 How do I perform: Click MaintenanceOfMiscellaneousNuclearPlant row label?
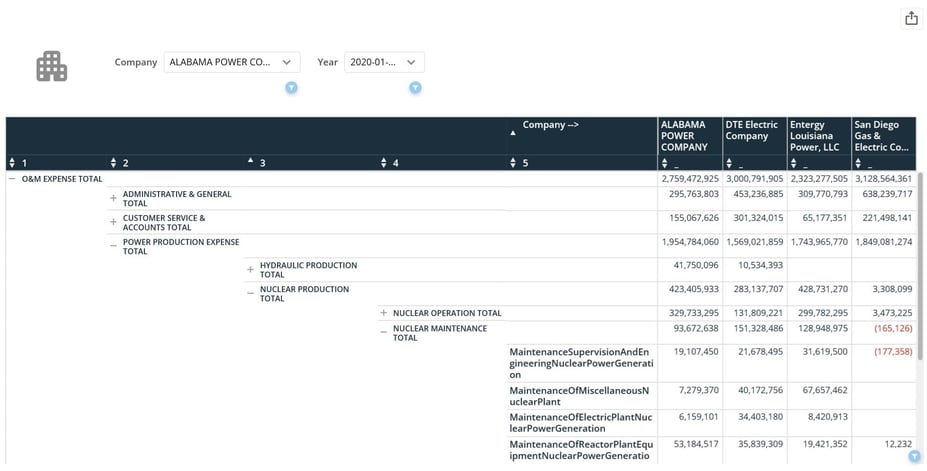(579, 396)
